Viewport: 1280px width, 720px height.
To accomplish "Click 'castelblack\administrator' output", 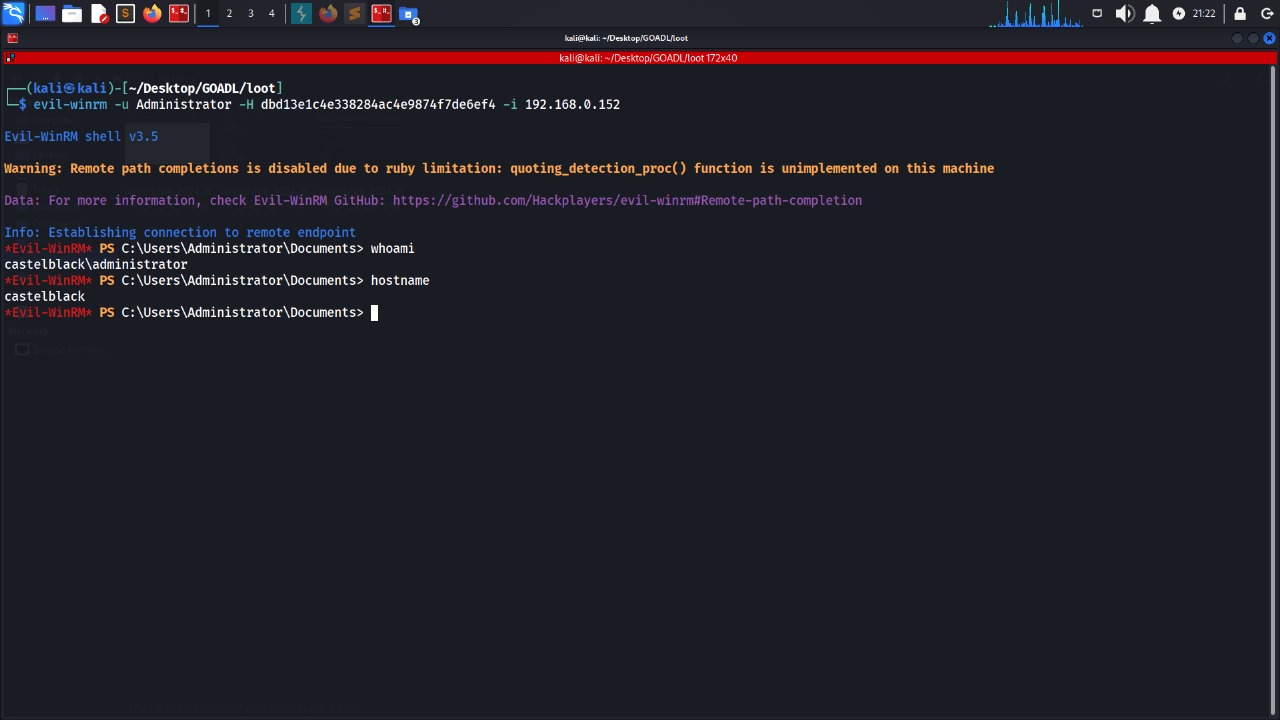I will [96, 264].
